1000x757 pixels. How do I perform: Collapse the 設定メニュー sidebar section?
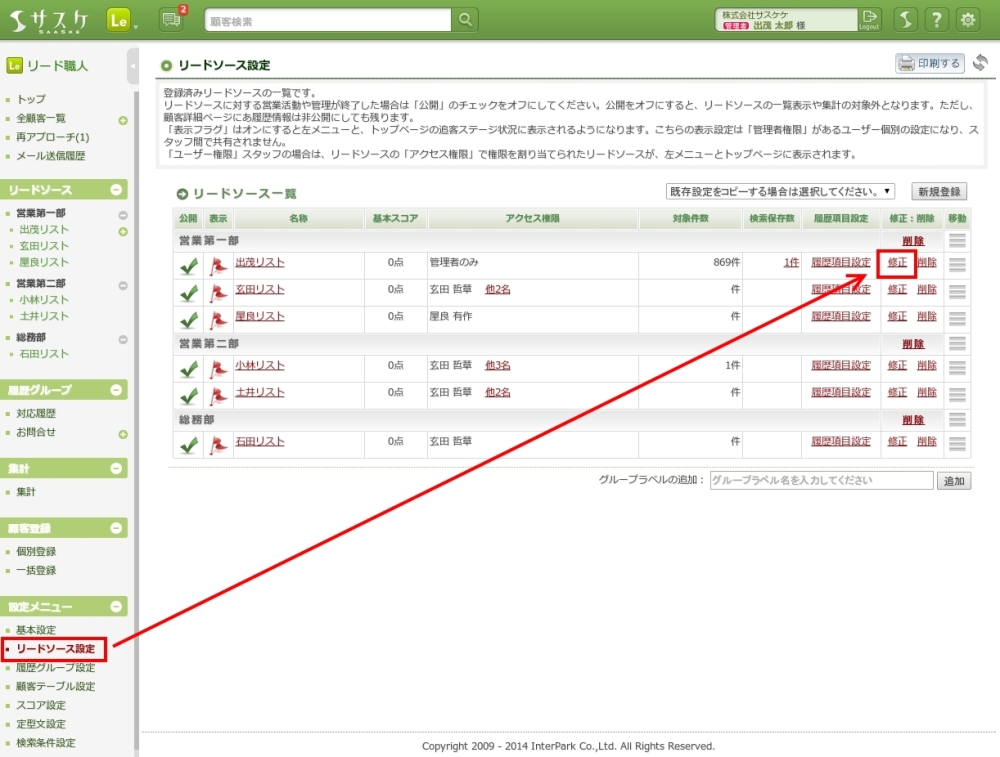coord(116,607)
